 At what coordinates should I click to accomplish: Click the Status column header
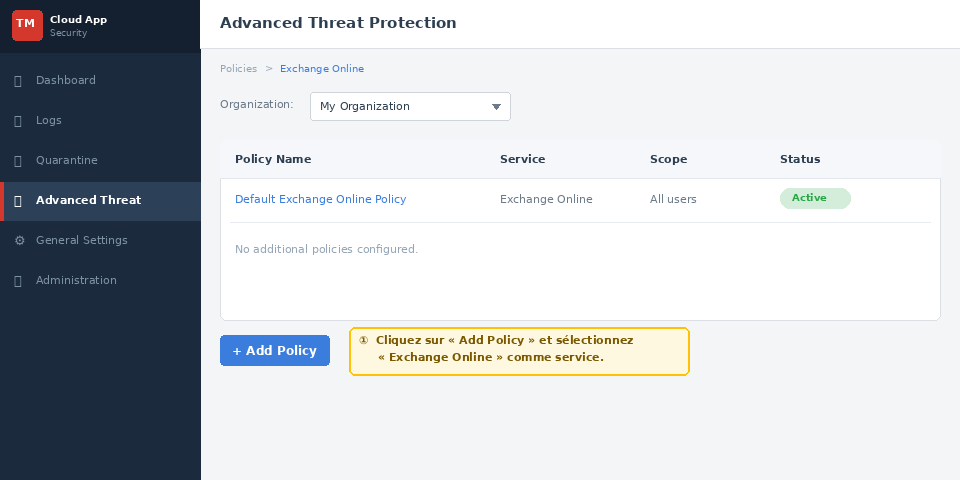click(800, 159)
